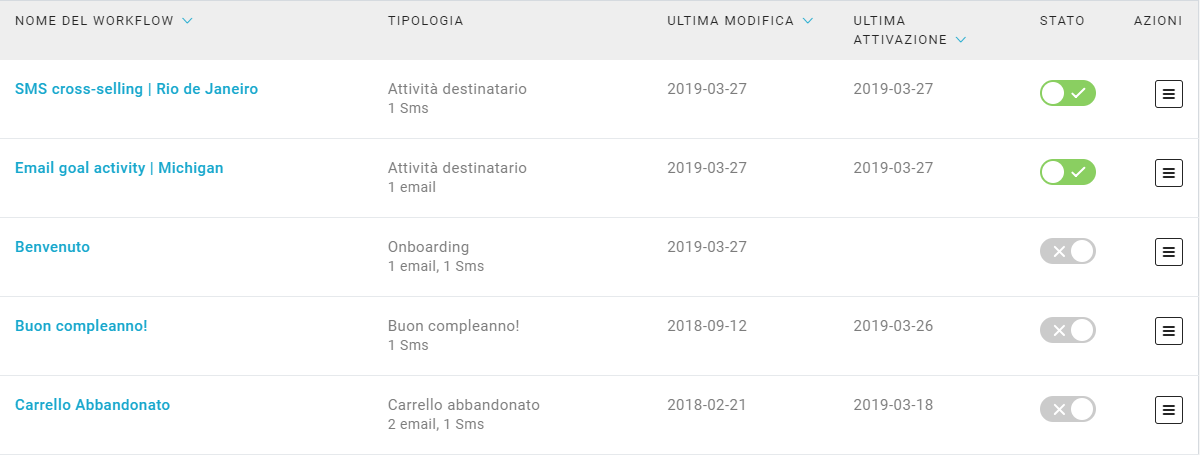Disable the SMS cross-selling workflow toggle
Screen dimensions: 1200x455
pos(1068,94)
